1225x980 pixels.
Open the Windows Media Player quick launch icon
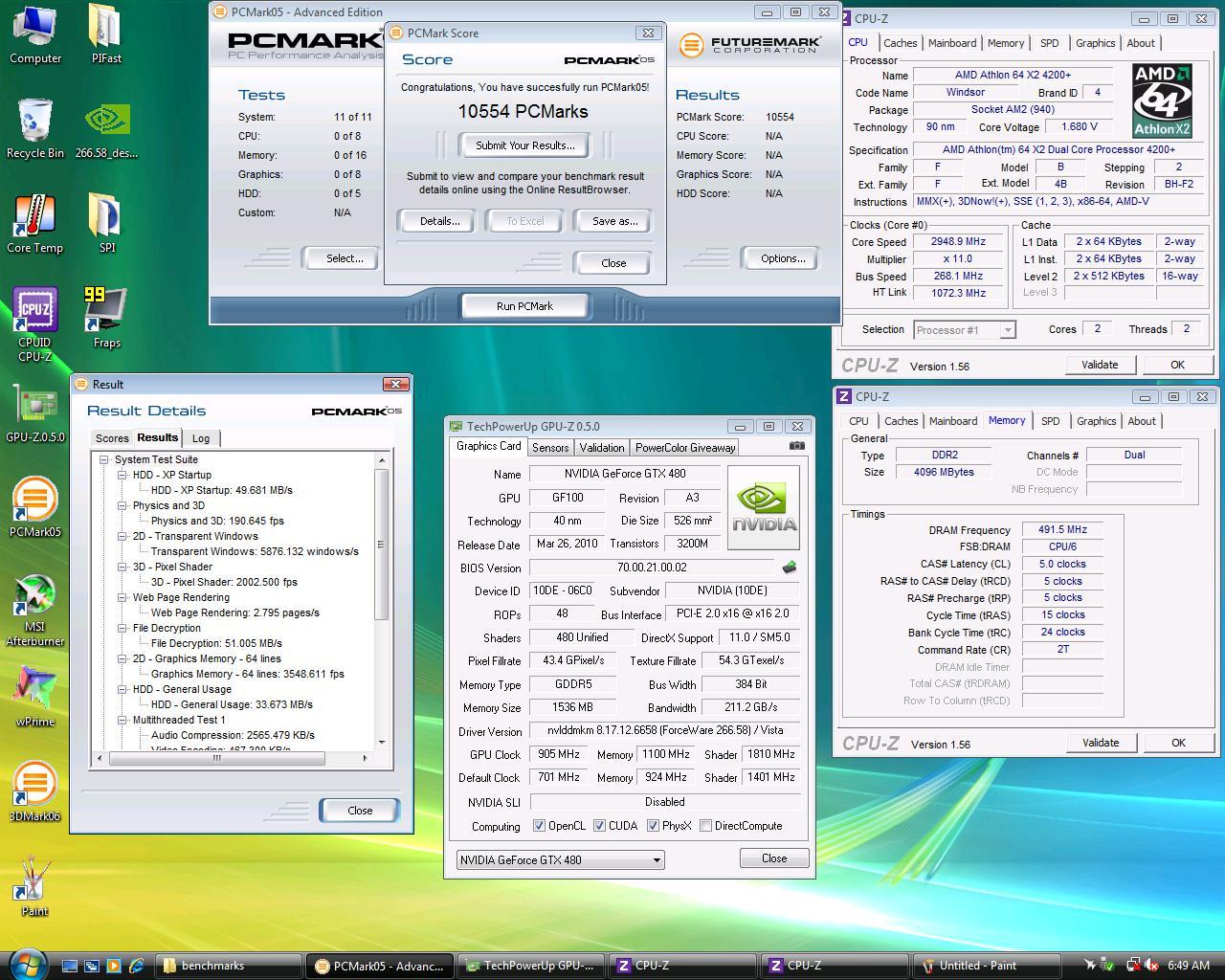click(113, 966)
